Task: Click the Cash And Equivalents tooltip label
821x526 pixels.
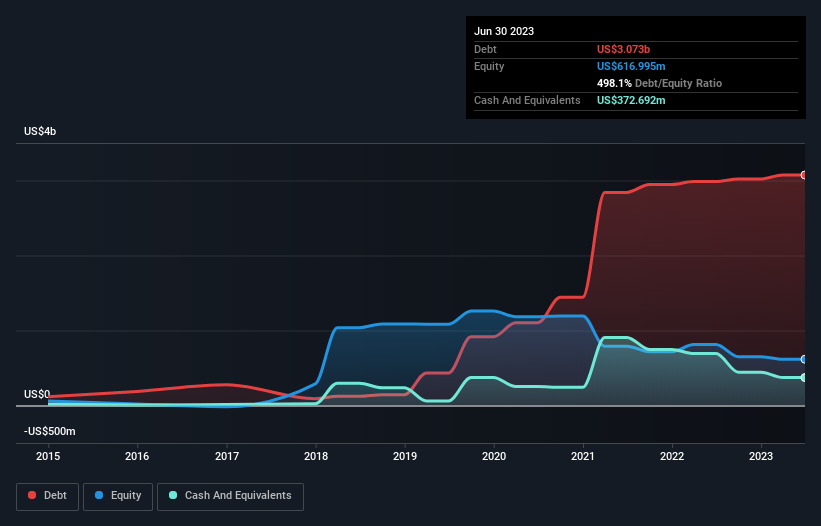Action: point(527,100)
